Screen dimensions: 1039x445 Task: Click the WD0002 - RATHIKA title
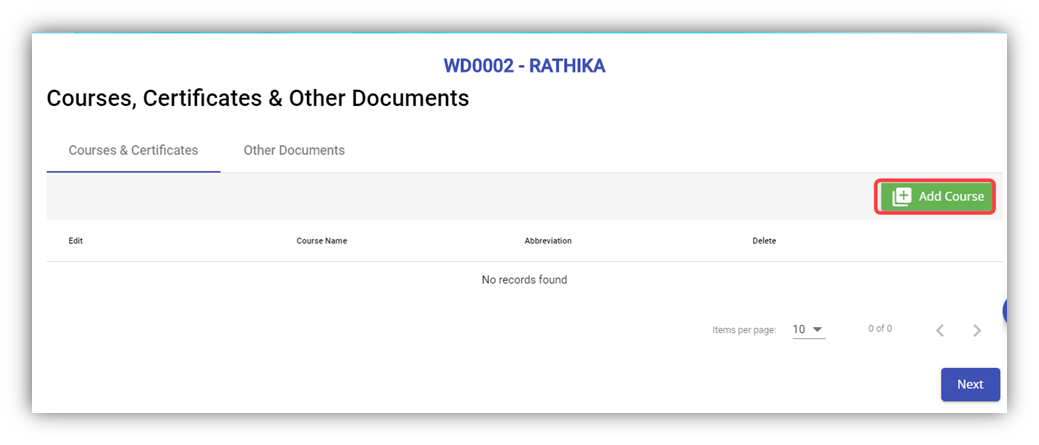coord(524,66)
